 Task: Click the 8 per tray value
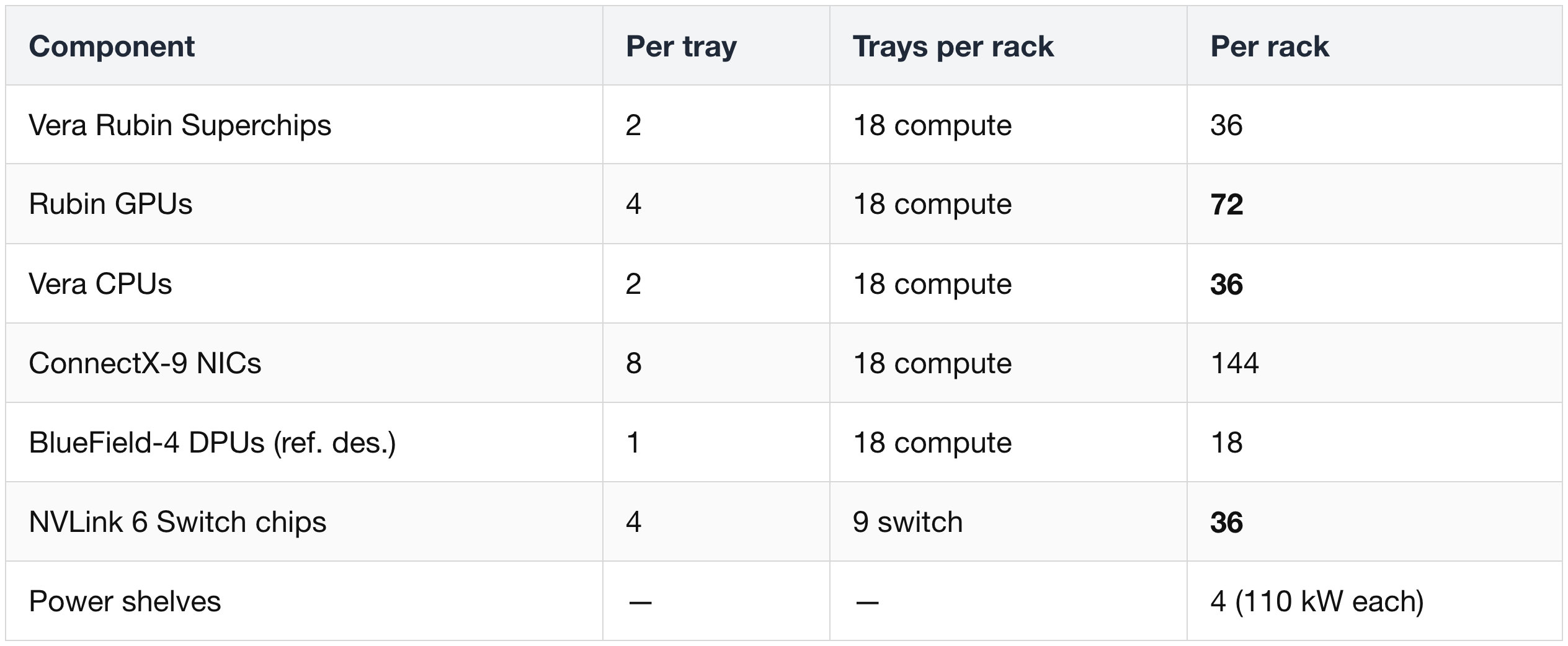tap(633, 363)
